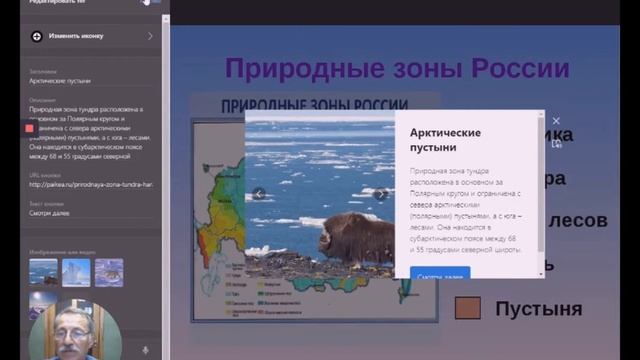640x360 pixels.
Task: Click the slide title Природные зоны России
Action: [397, 68]
